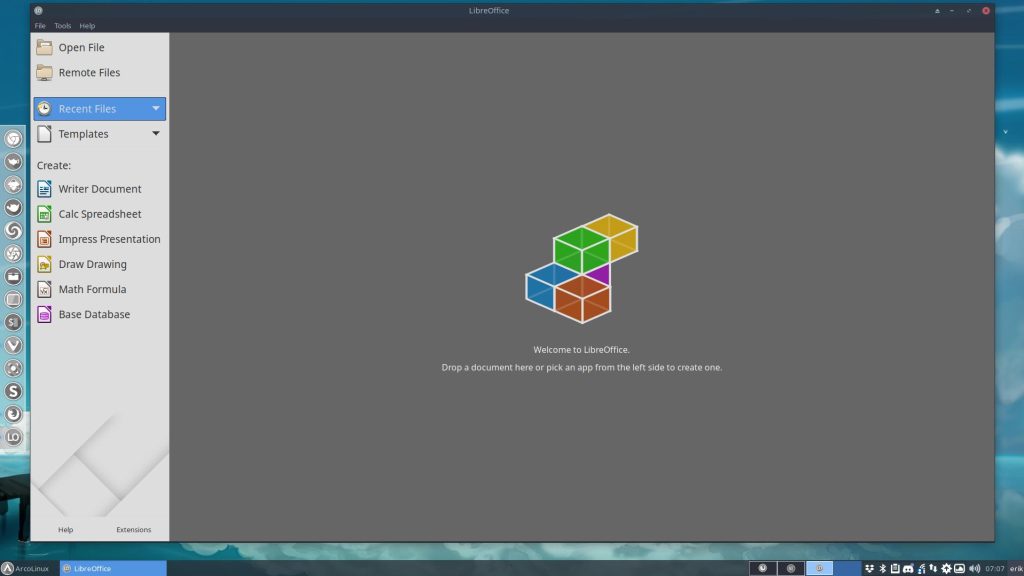Expand the Recent Files dropdown
Screen dimensions: 1024x576
point(156,108)
